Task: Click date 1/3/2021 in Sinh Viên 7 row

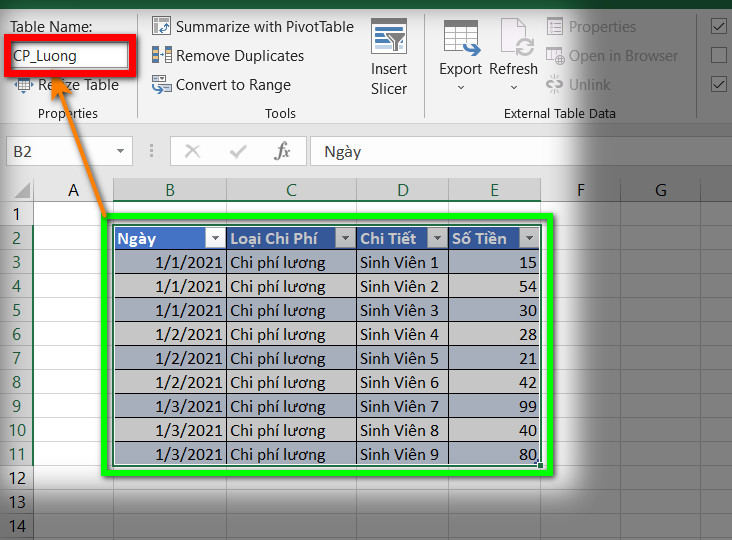Action: (x=170, y=407)
